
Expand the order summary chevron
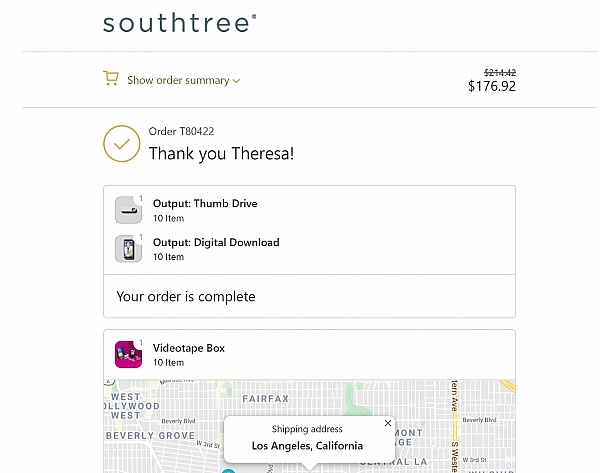pos(237,81)
